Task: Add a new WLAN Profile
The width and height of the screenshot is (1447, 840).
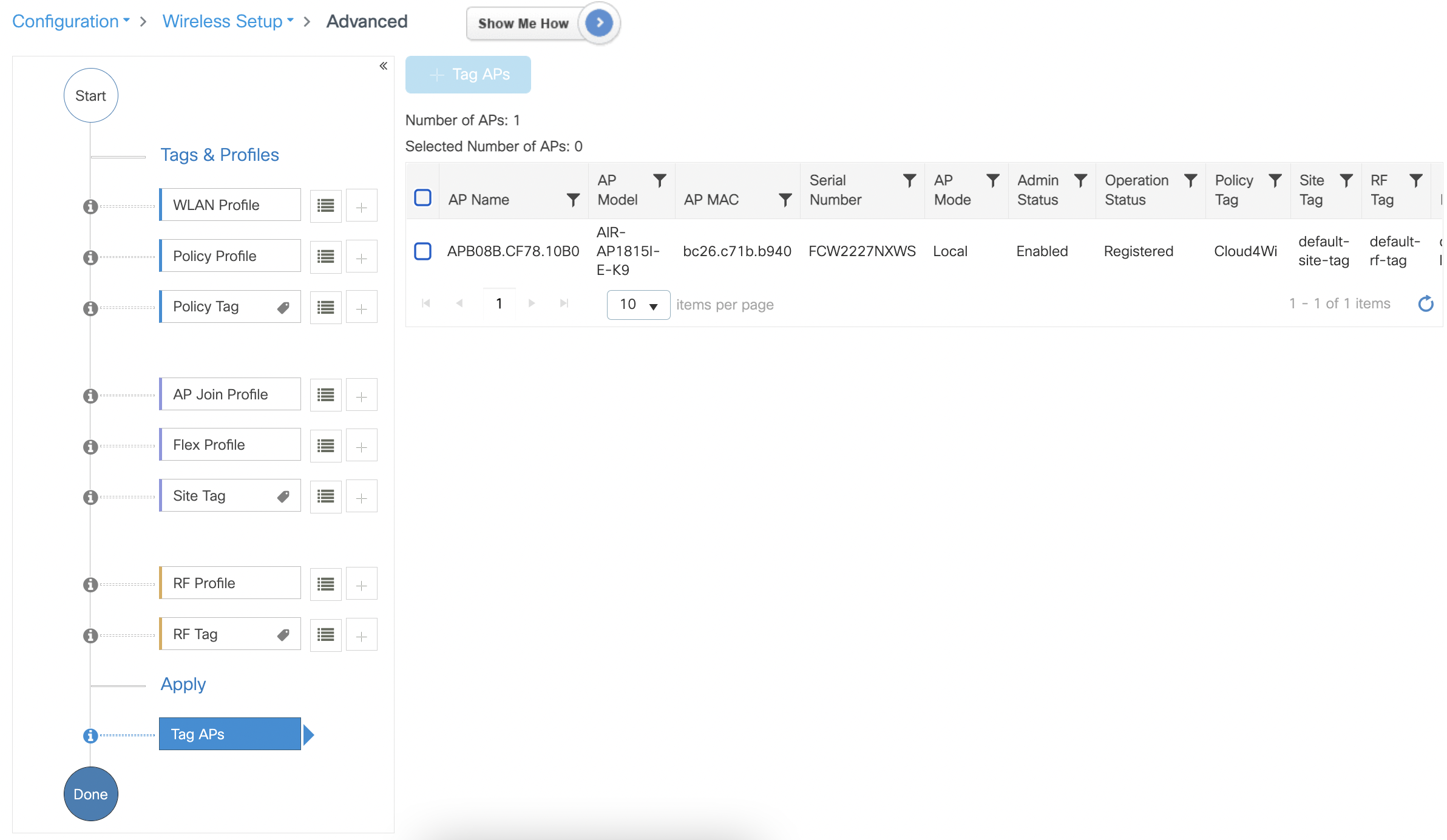Action: point(362,206)
